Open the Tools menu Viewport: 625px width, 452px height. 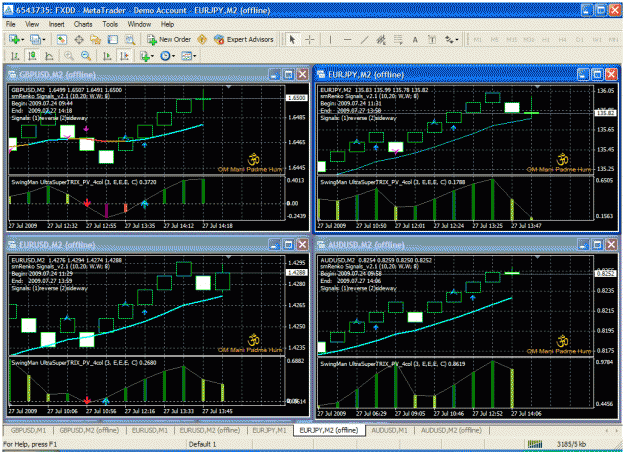pyautogui.click(x=110, y=24)
